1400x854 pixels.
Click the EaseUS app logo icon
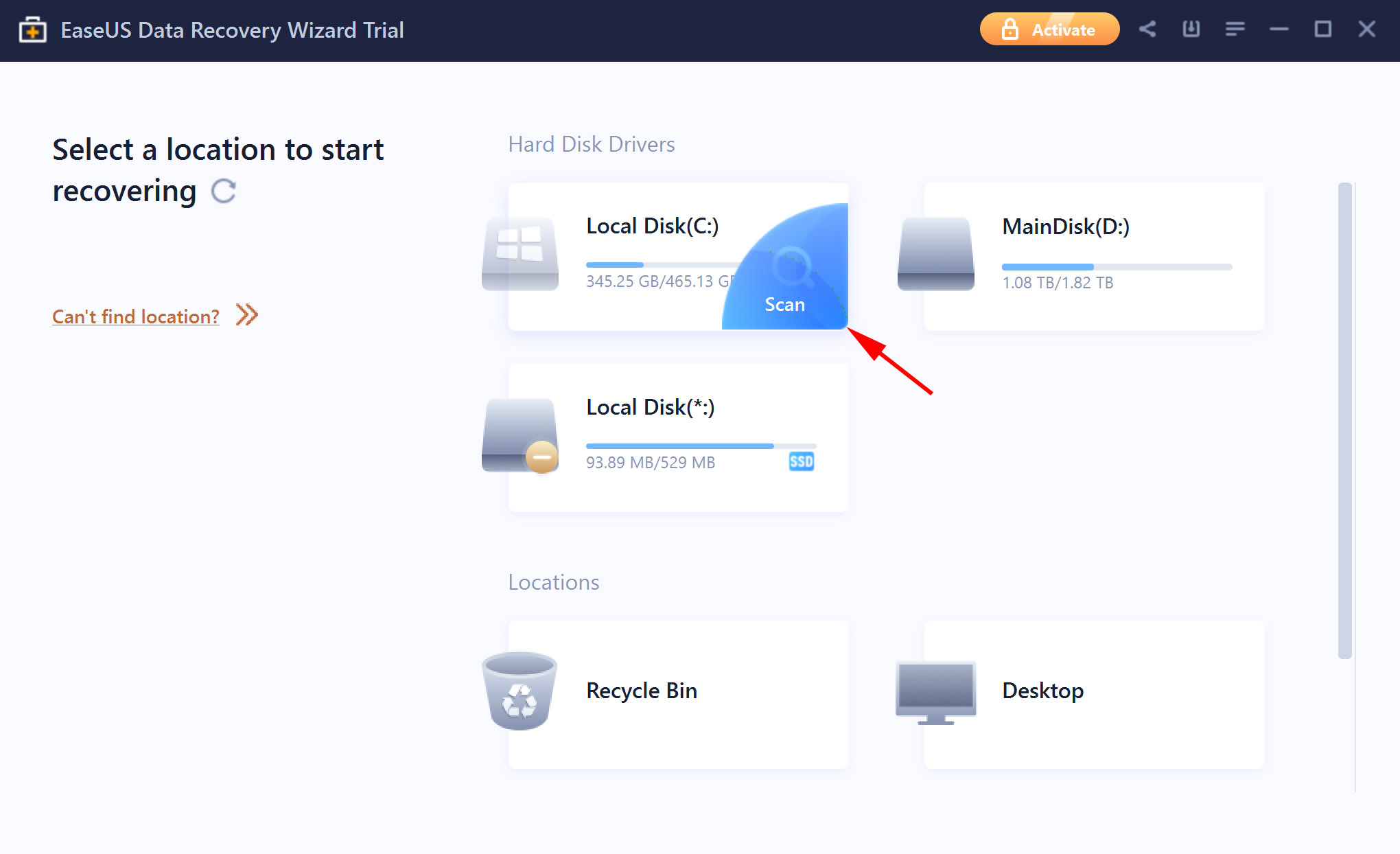[32, 30]
